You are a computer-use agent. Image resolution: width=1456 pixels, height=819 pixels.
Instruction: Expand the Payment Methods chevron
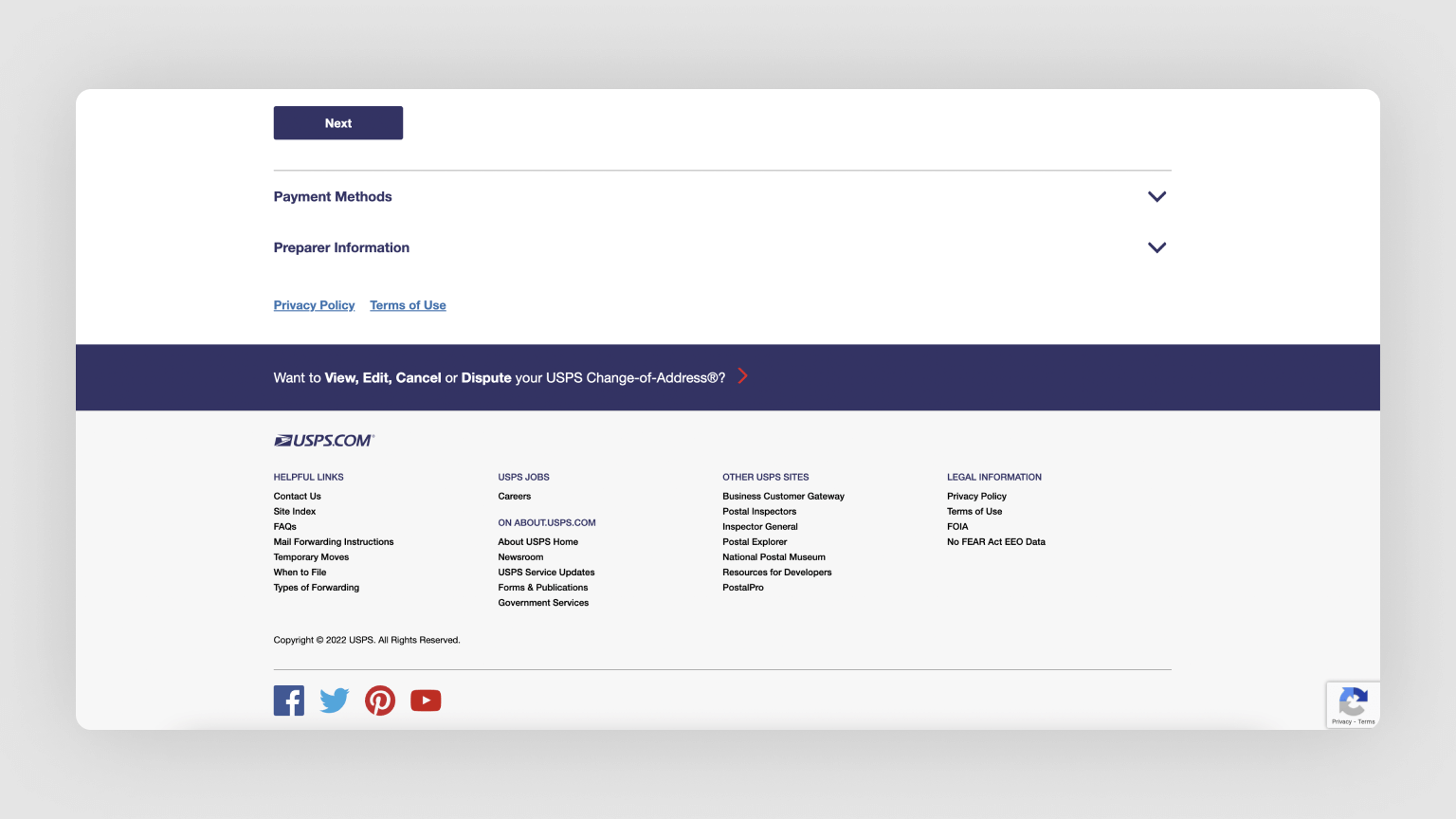pyautogui.click(x=1156, y=197)
